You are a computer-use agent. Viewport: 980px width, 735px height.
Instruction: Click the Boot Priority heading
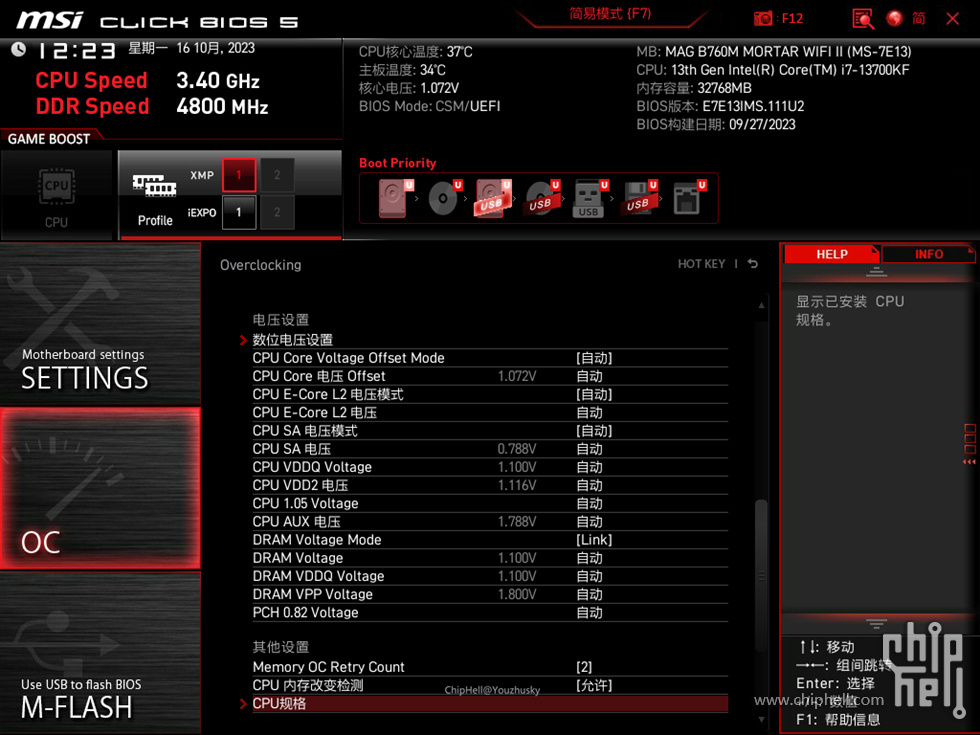(x=398, y=163)
